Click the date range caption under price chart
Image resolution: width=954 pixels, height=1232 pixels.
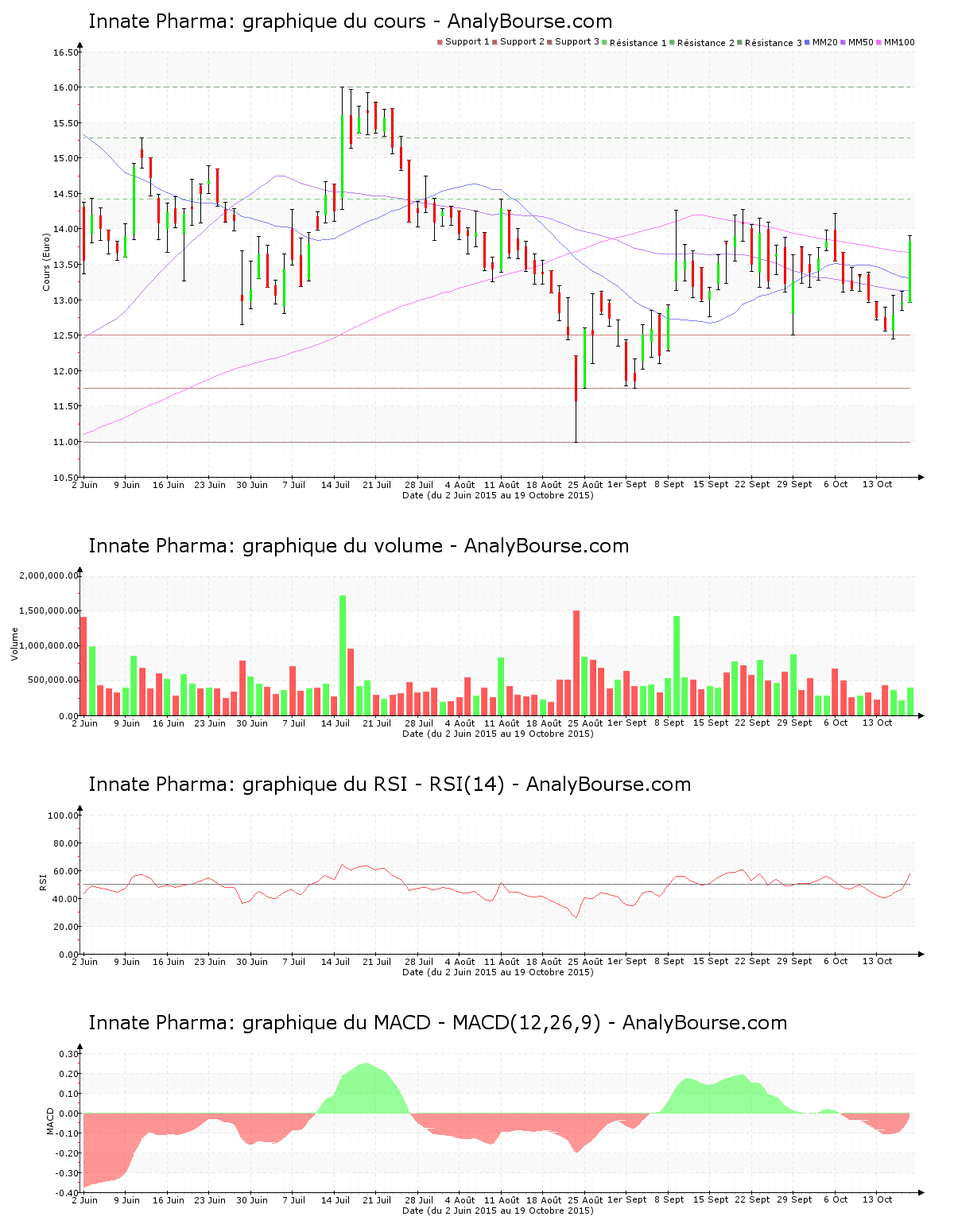pyautogui.click(x=498, y=495)
